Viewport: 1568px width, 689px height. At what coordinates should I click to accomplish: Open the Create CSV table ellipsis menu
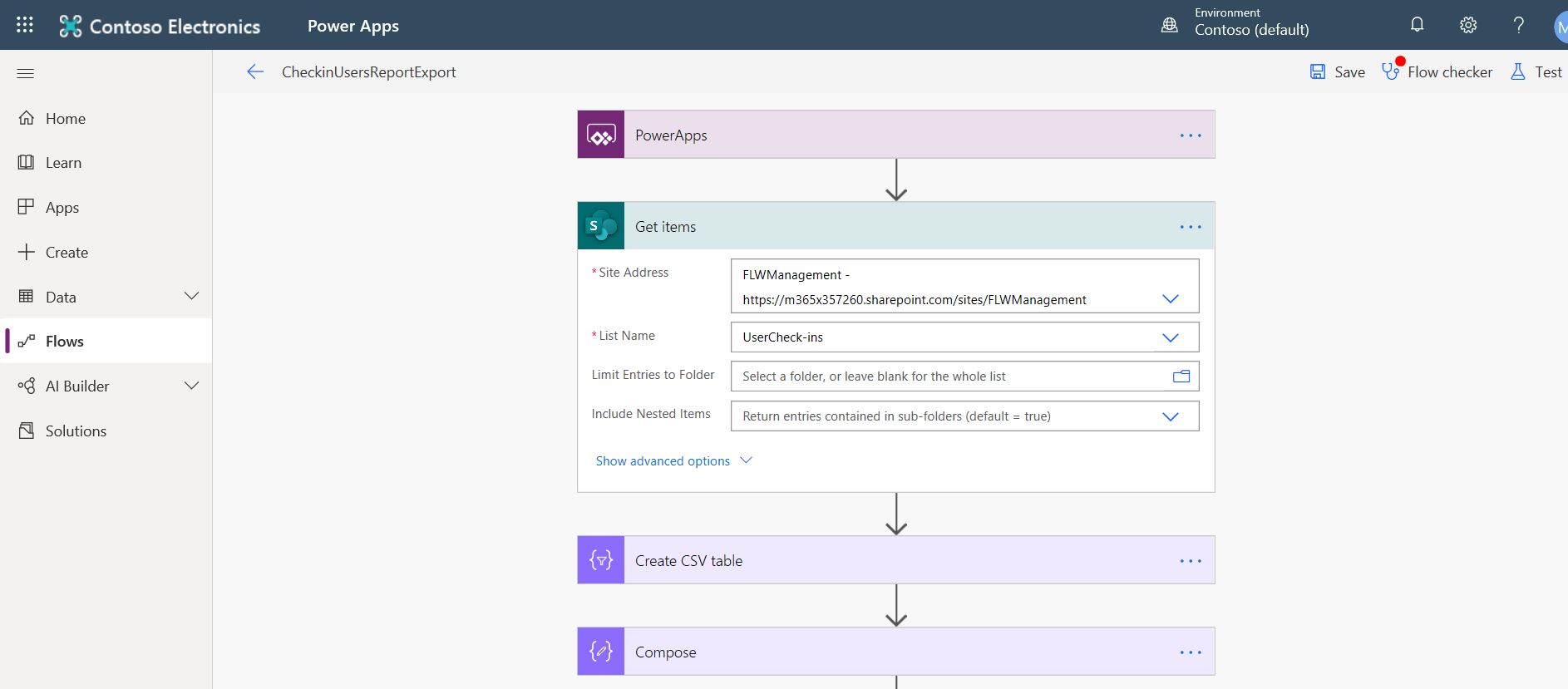point(1191,561)
